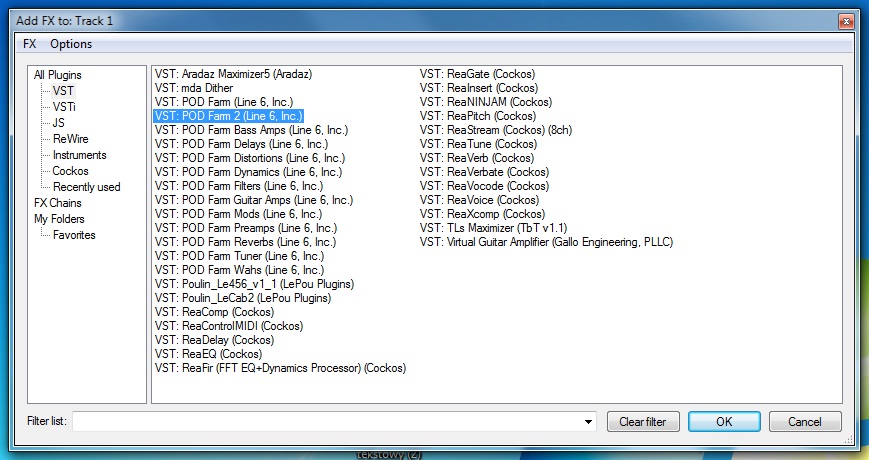Viewport: 869px width, 460px height.
Task: Confirm with the OK button
Action: tap(724, 422)
